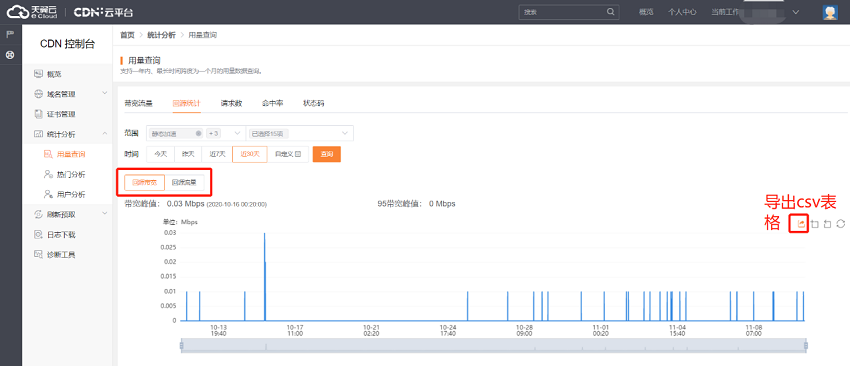The width and height of the screenshot is (850, 366).
Task: Switch to the 请求数 tab
Action: pos(231,103)
